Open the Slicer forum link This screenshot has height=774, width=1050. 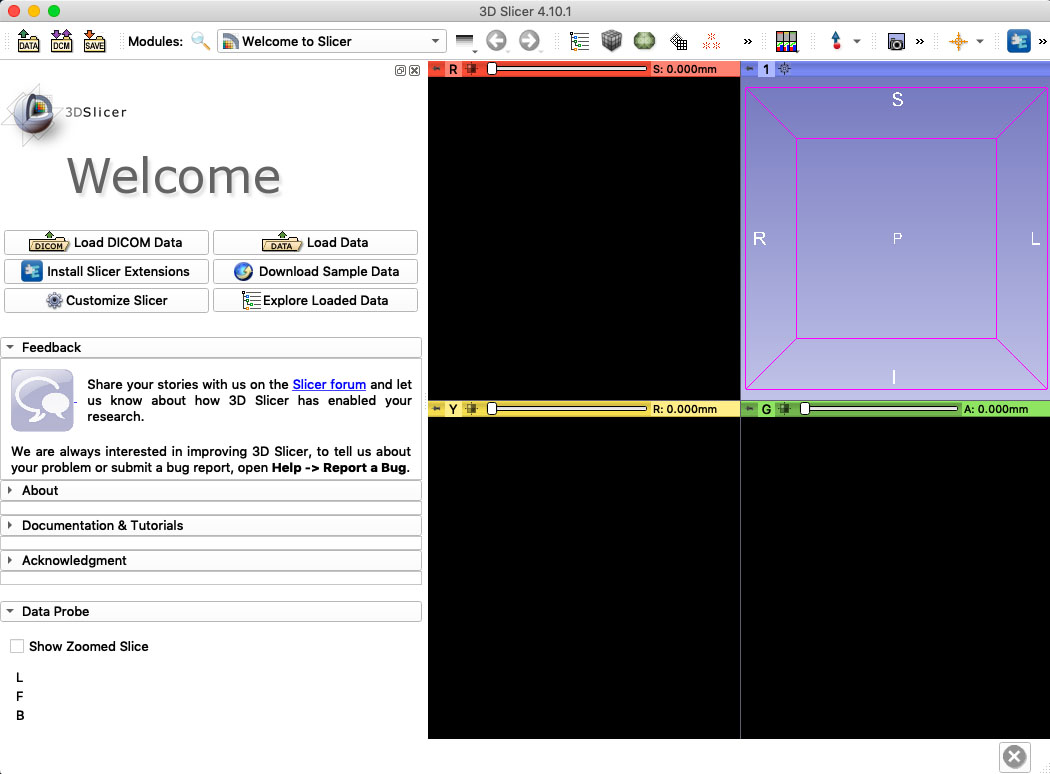[329, 384]
